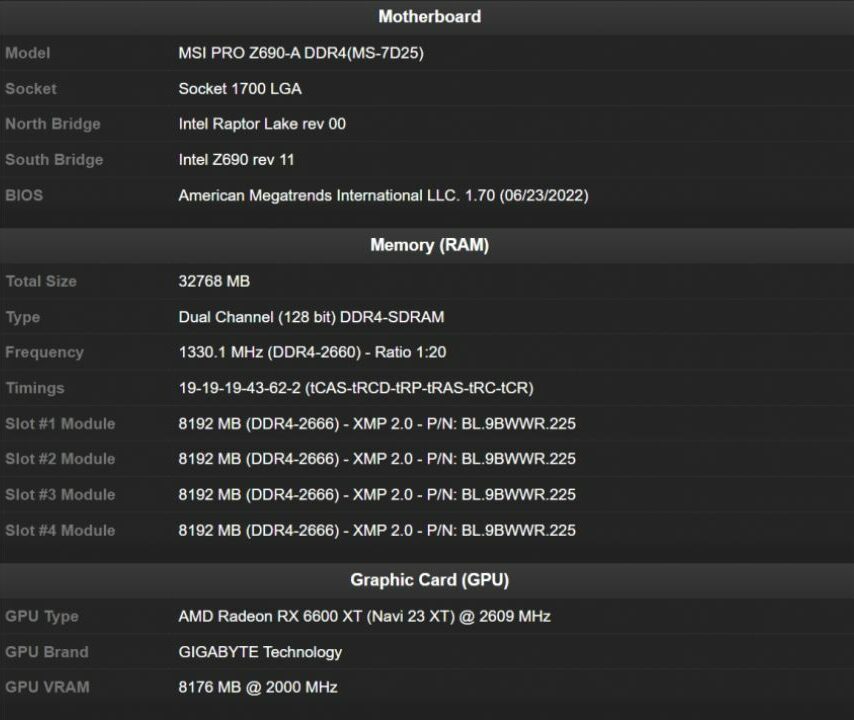The height and width of the screenshot is (720, 854).
Task: Click the Frequency row showing 1330.1 MHz
Action: coord(310,352)
